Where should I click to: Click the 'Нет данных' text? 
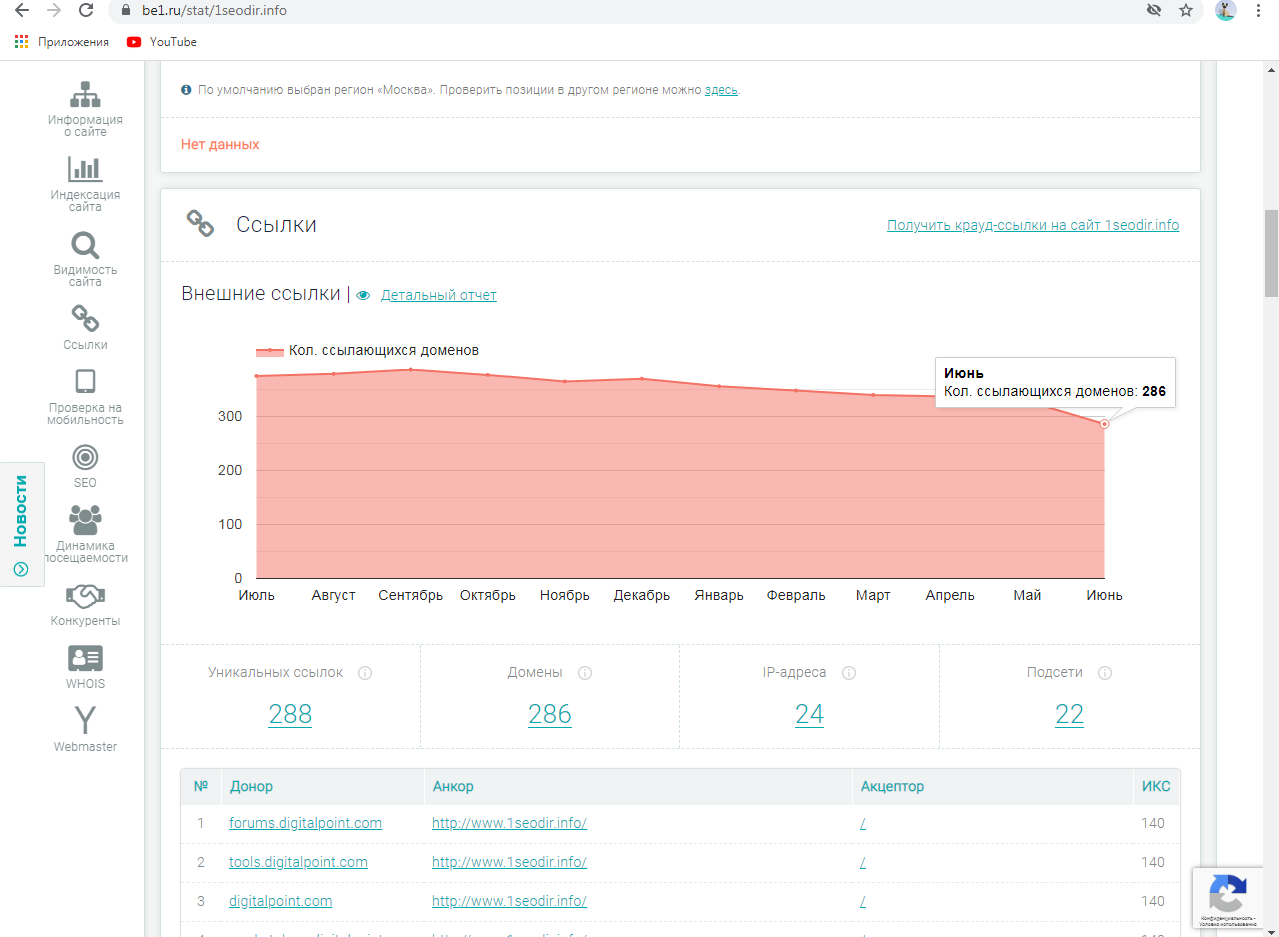220,145
